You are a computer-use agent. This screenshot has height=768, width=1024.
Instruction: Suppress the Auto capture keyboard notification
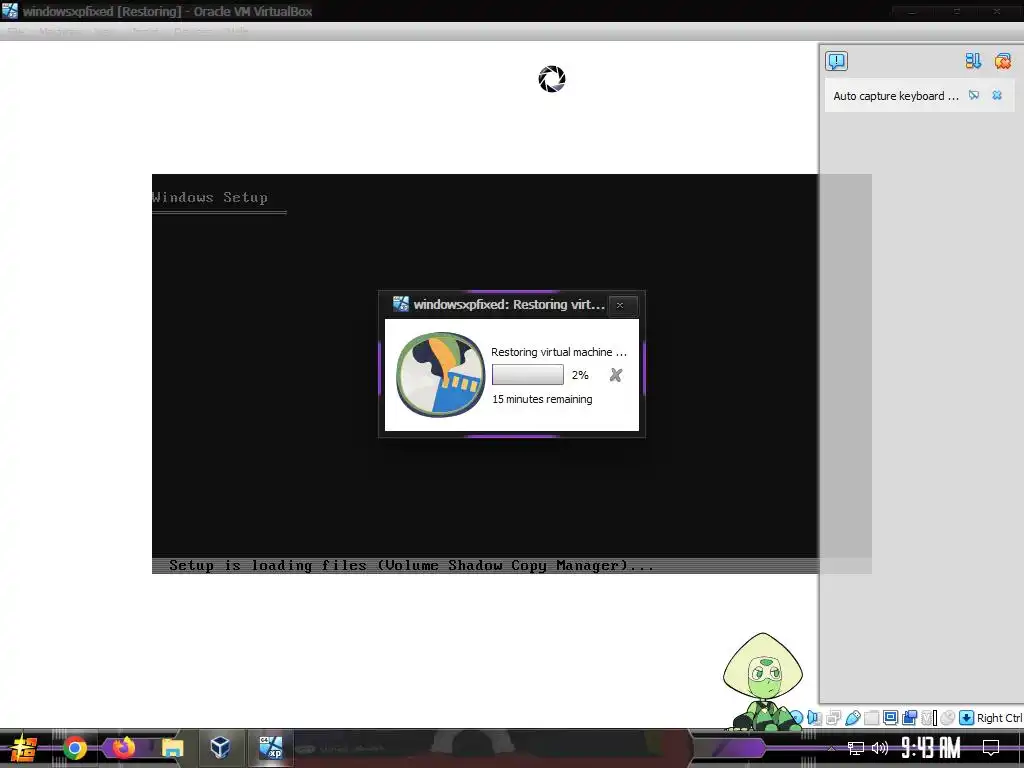pos(974,95)
